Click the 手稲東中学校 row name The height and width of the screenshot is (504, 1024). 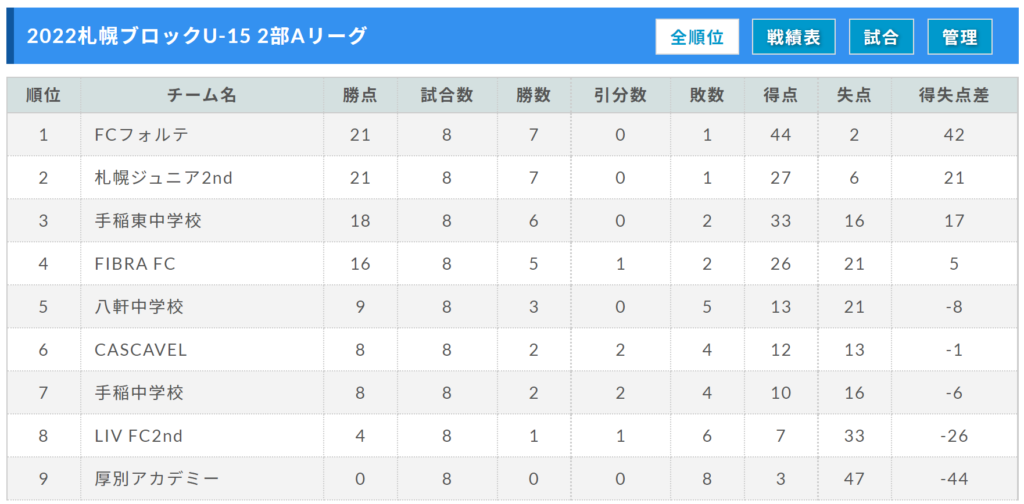click(x=148, y=221)
